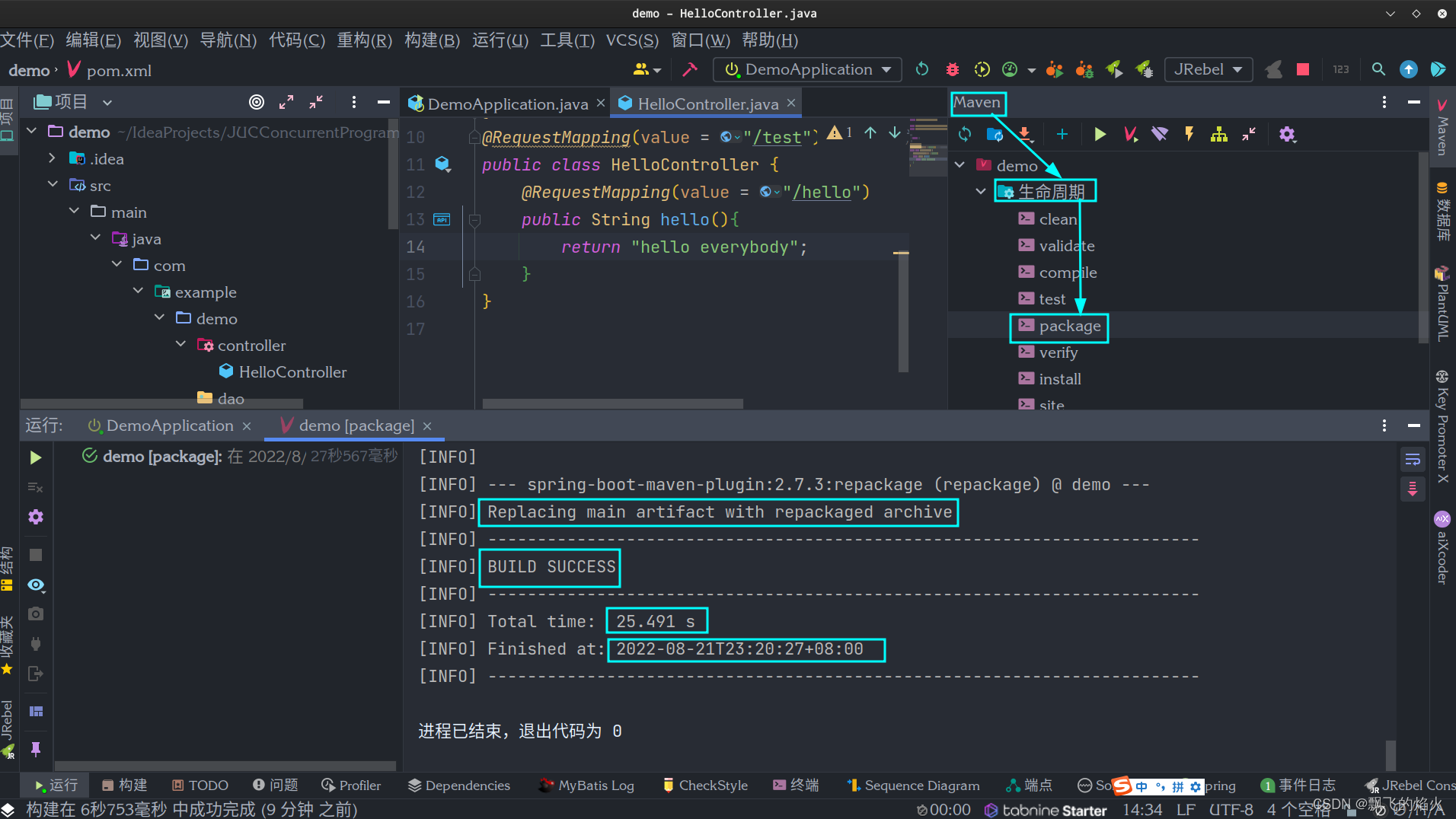Collapse the 生命周期 Maven node

point(981,191)
